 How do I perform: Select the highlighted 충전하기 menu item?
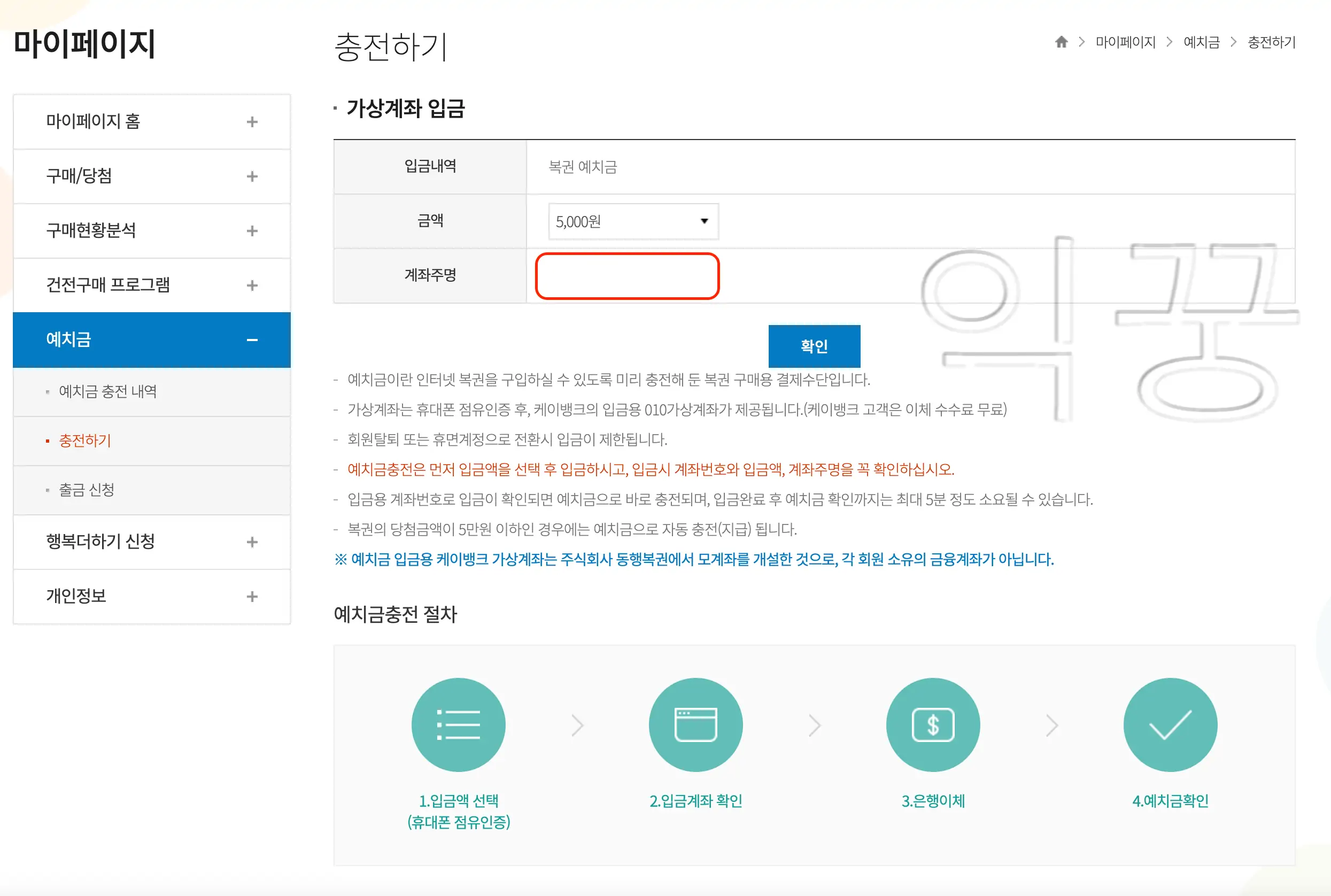84,441
